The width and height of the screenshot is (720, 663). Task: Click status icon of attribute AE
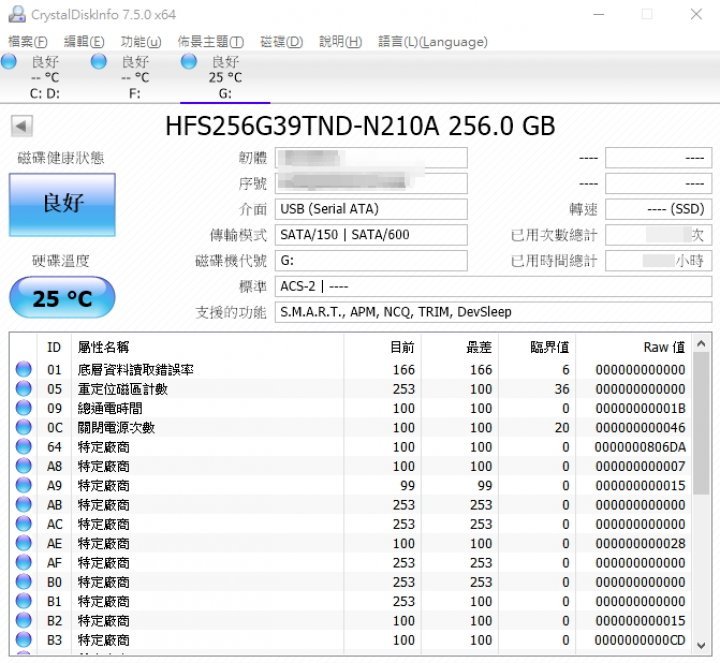(23, 543)
